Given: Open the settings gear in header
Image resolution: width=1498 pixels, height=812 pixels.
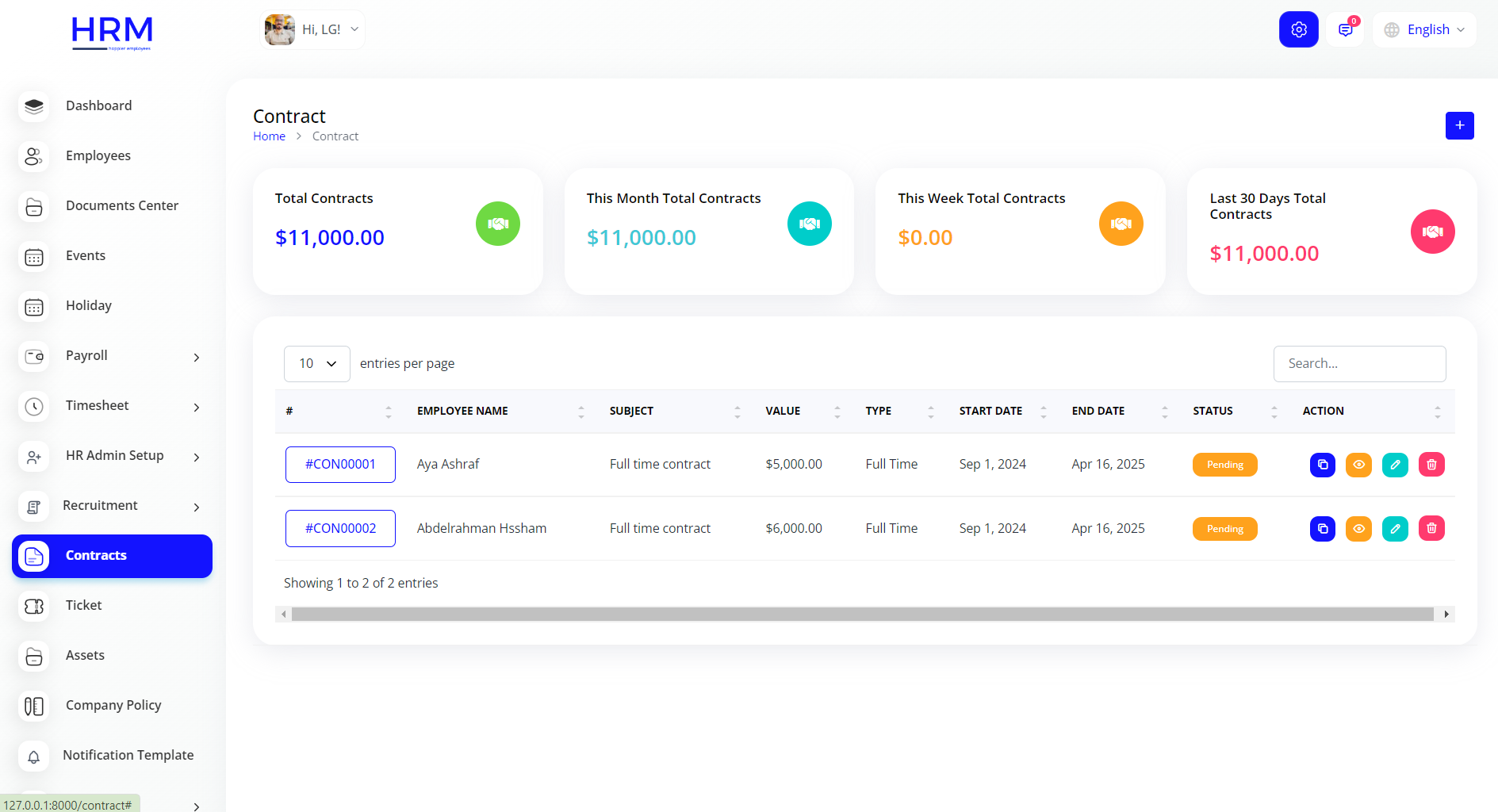Looking at the screenshot, I should pyautogui.click(x=1298, y=29).
